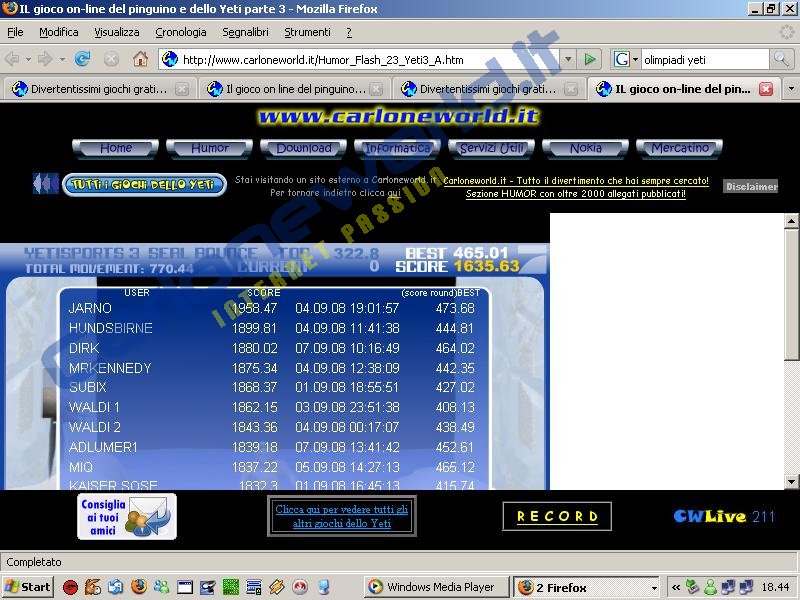Open the Visualizza menu

(x=117, y=32)
